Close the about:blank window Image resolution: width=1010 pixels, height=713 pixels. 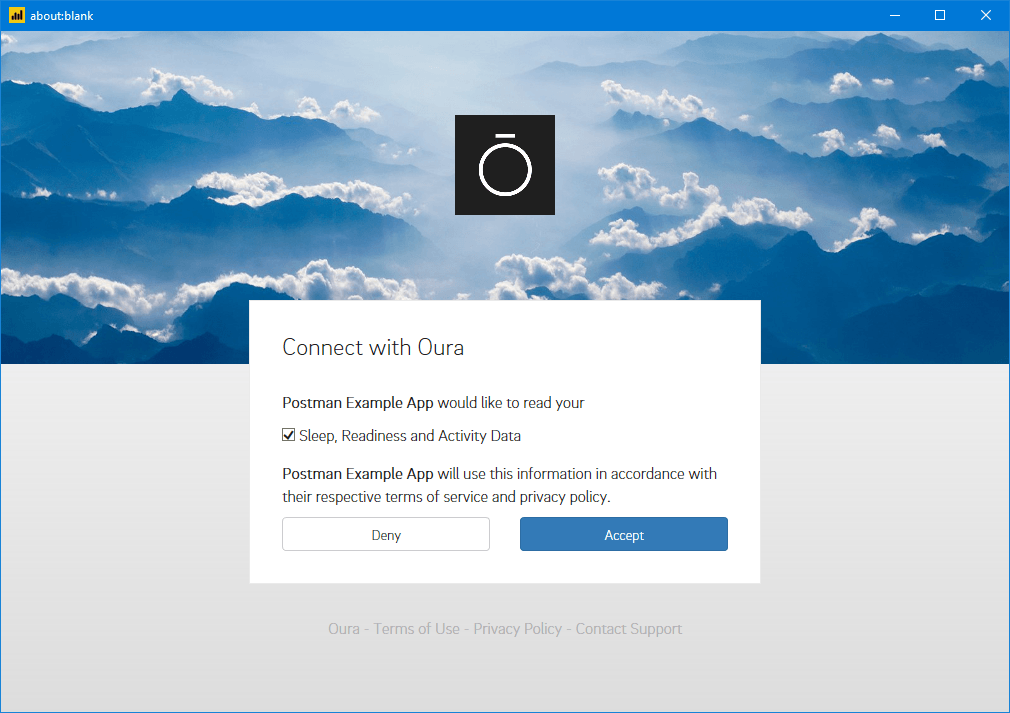[986, 15]
